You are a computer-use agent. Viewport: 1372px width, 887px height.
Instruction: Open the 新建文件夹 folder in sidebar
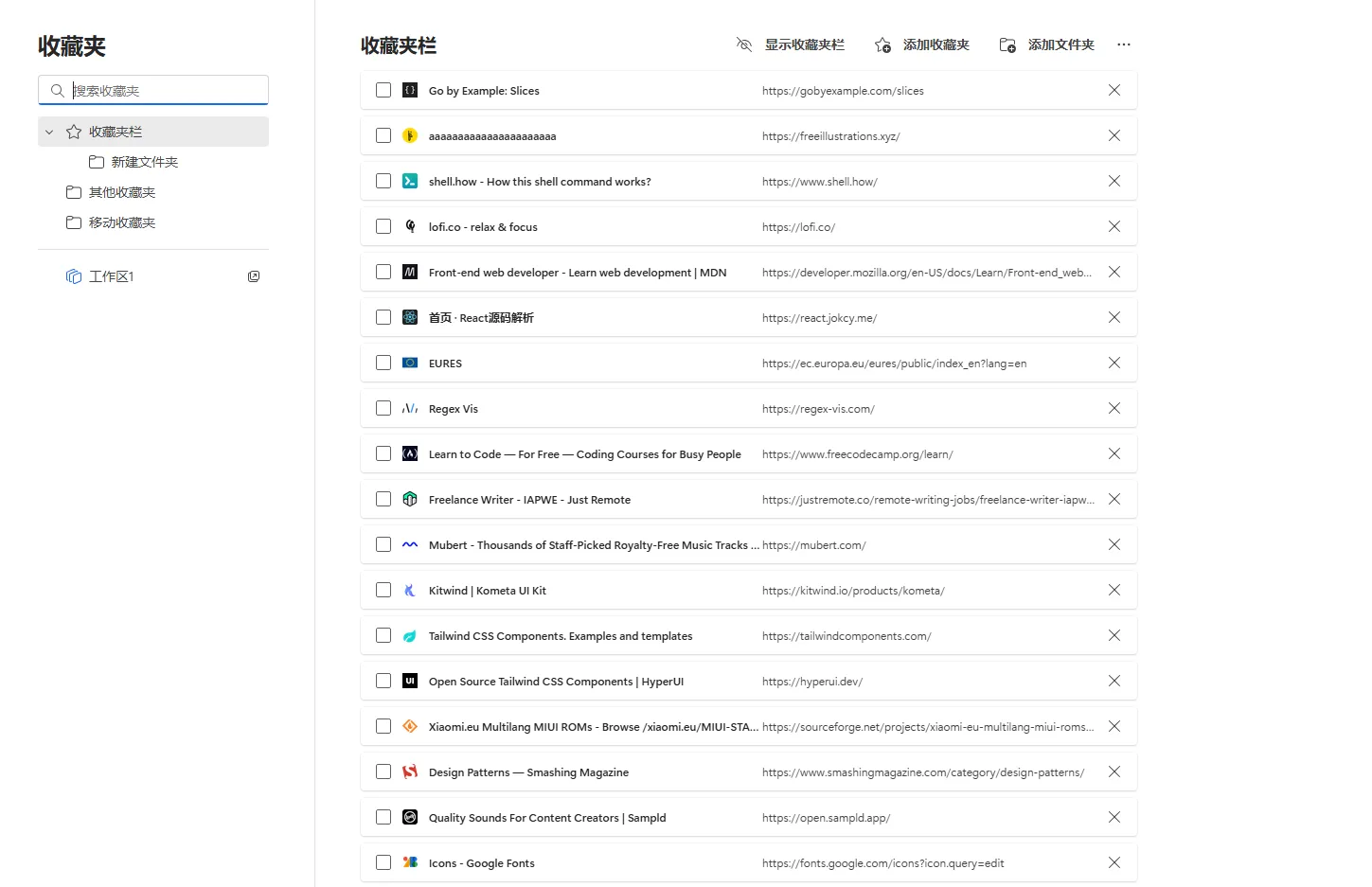(x=144, y=162)
